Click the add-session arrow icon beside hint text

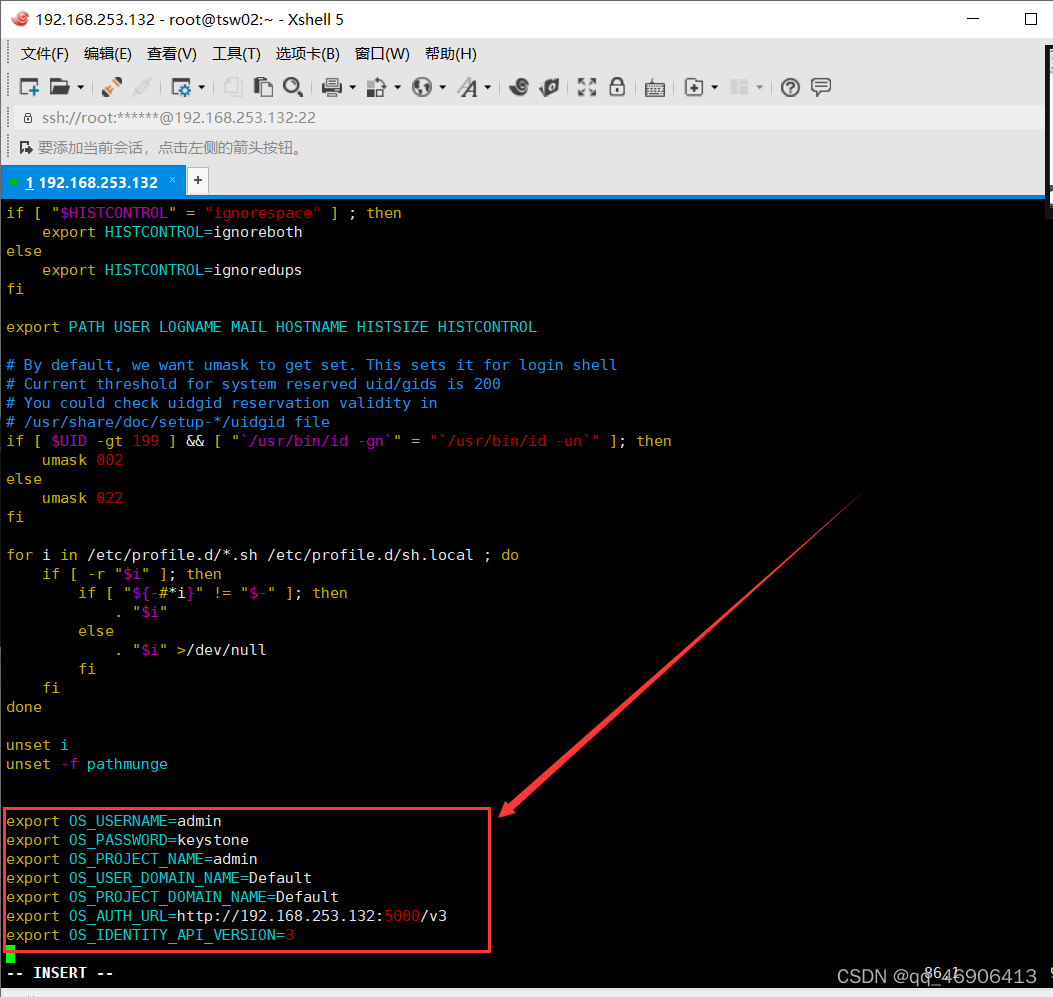click(x=26, y=147)
